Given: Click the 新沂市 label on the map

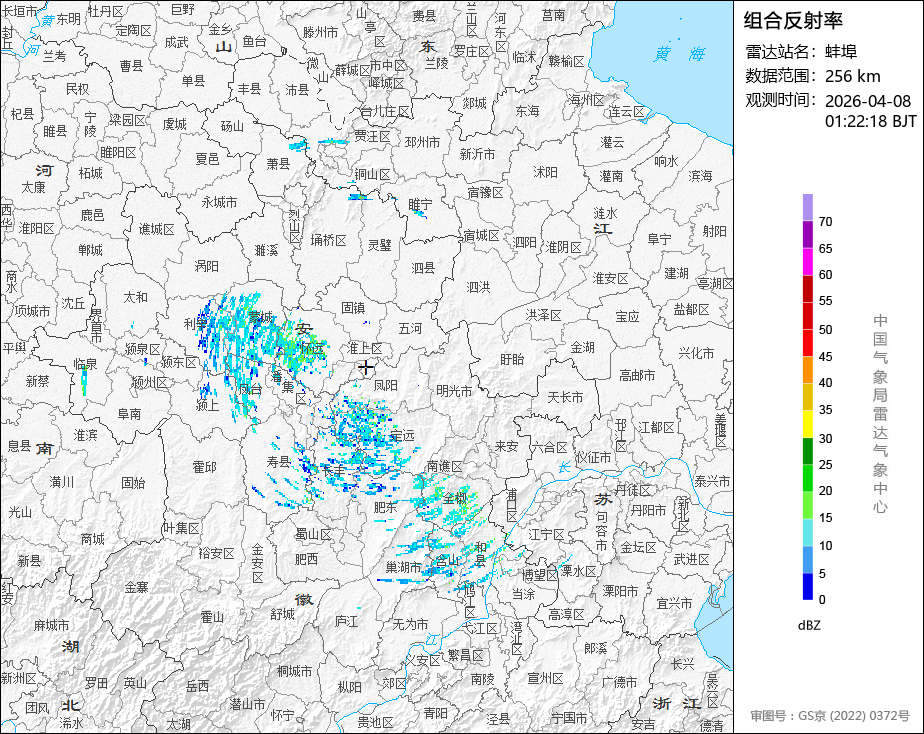Looking at the screenshot, I should (477, 154).
